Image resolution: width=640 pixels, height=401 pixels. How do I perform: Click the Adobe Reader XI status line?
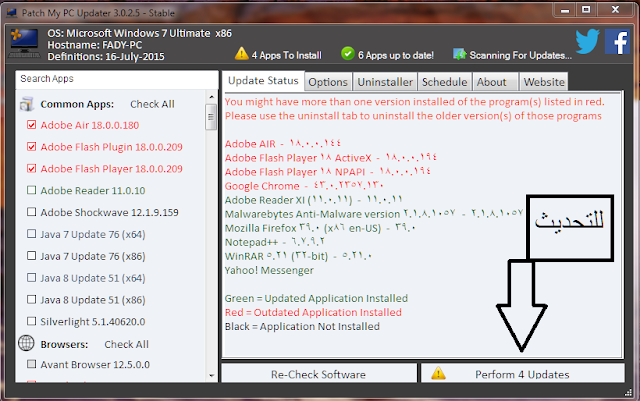click(313, 200)
